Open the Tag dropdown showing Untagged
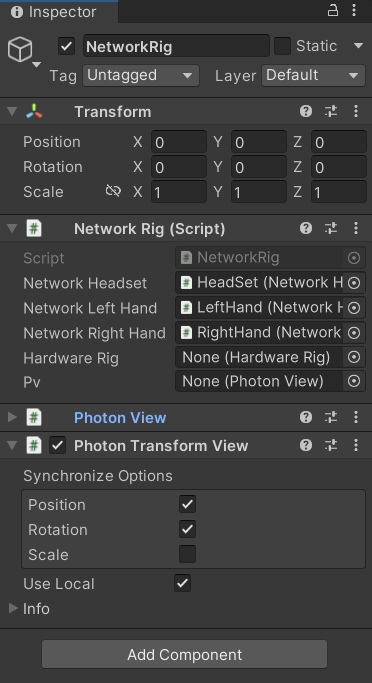Screen dimensions: 372x683 pos(141,75)
